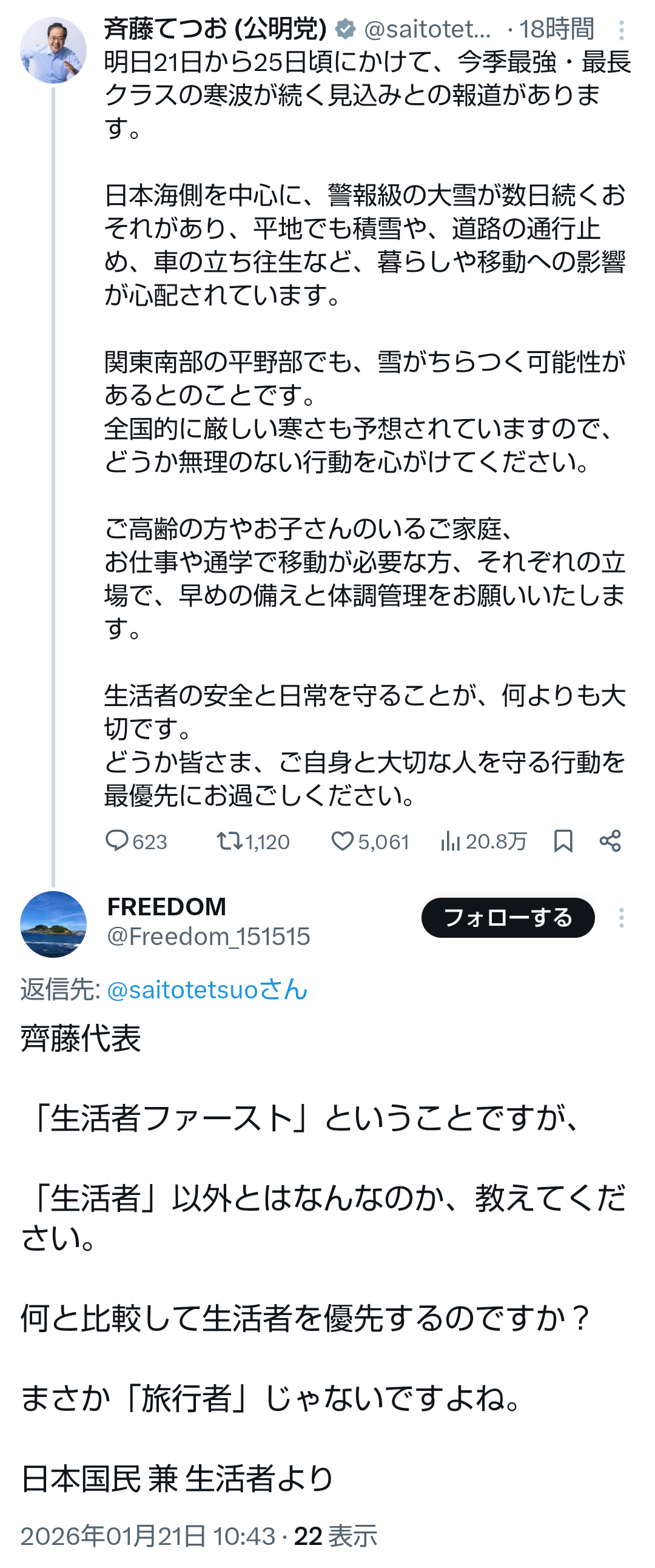Open verified badge next to 公明党
Screen dimensions: 655x1568
[x=345, y=29]
